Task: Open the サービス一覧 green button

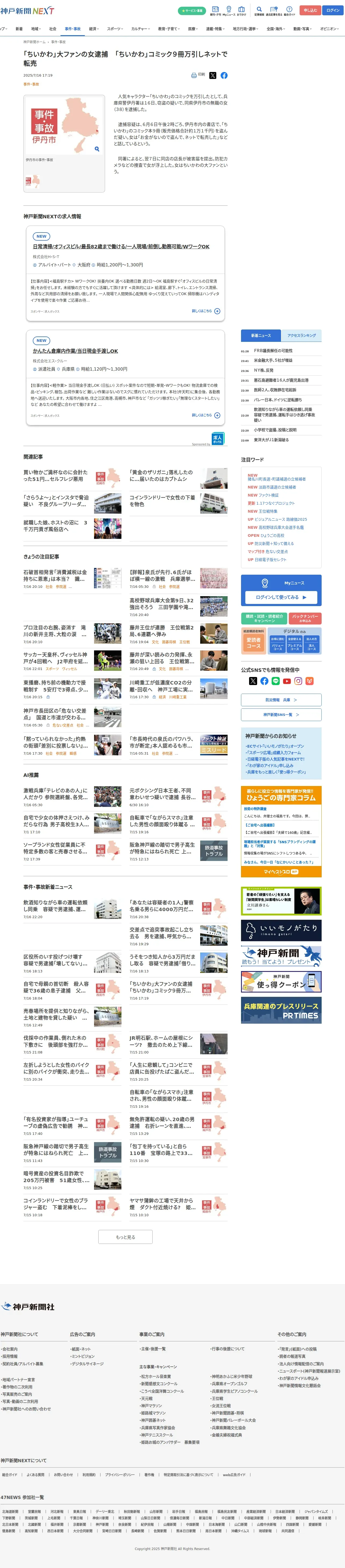Action: pos(192,10)
